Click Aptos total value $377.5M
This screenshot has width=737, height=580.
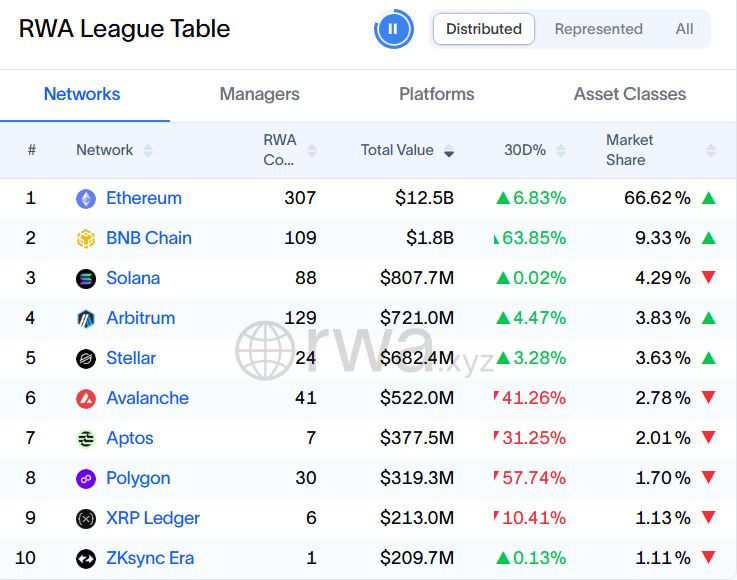(417, 438)
